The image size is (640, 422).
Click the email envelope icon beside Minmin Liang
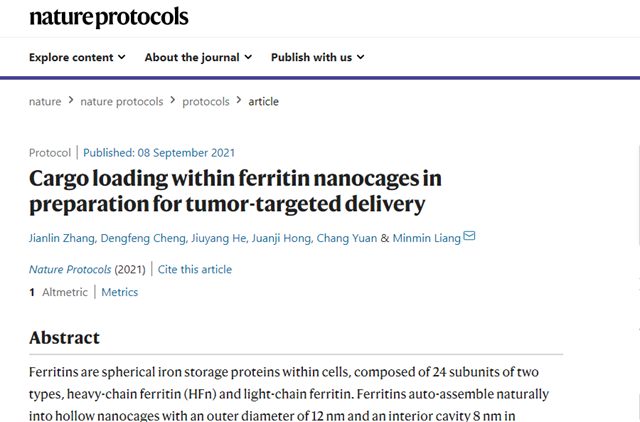[470, 237]
